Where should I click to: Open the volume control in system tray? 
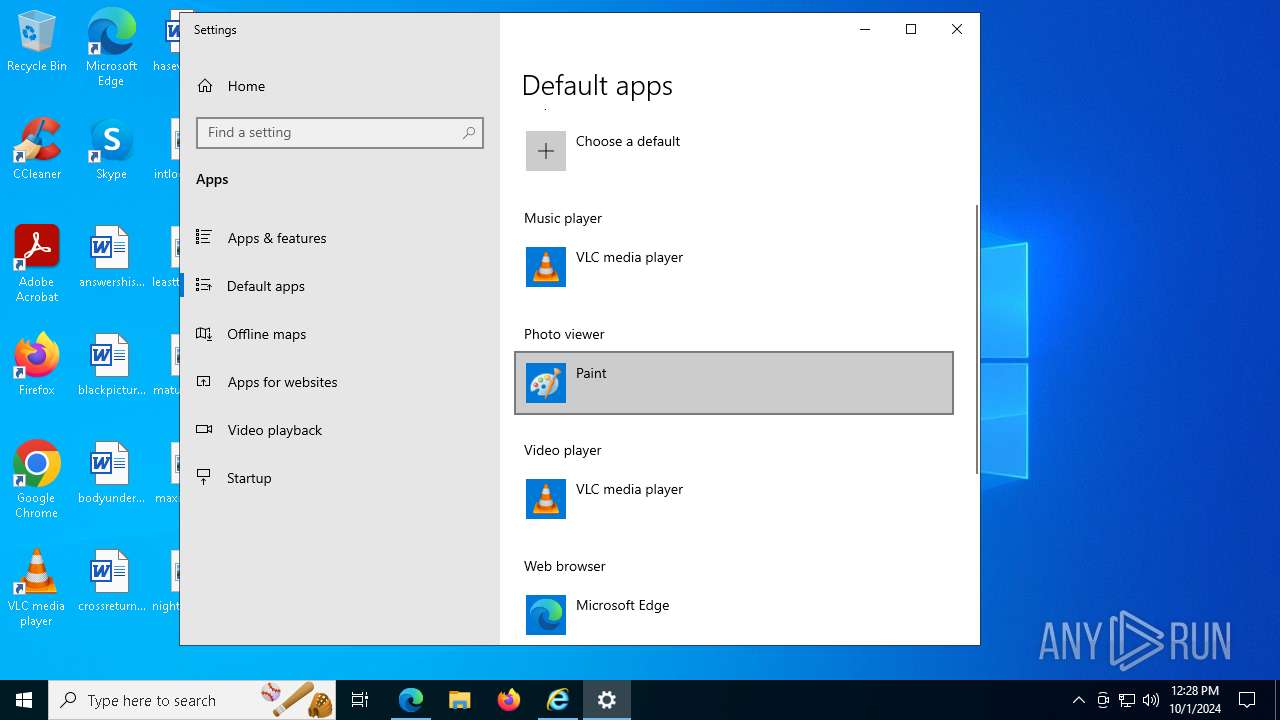click(1151, 700)
